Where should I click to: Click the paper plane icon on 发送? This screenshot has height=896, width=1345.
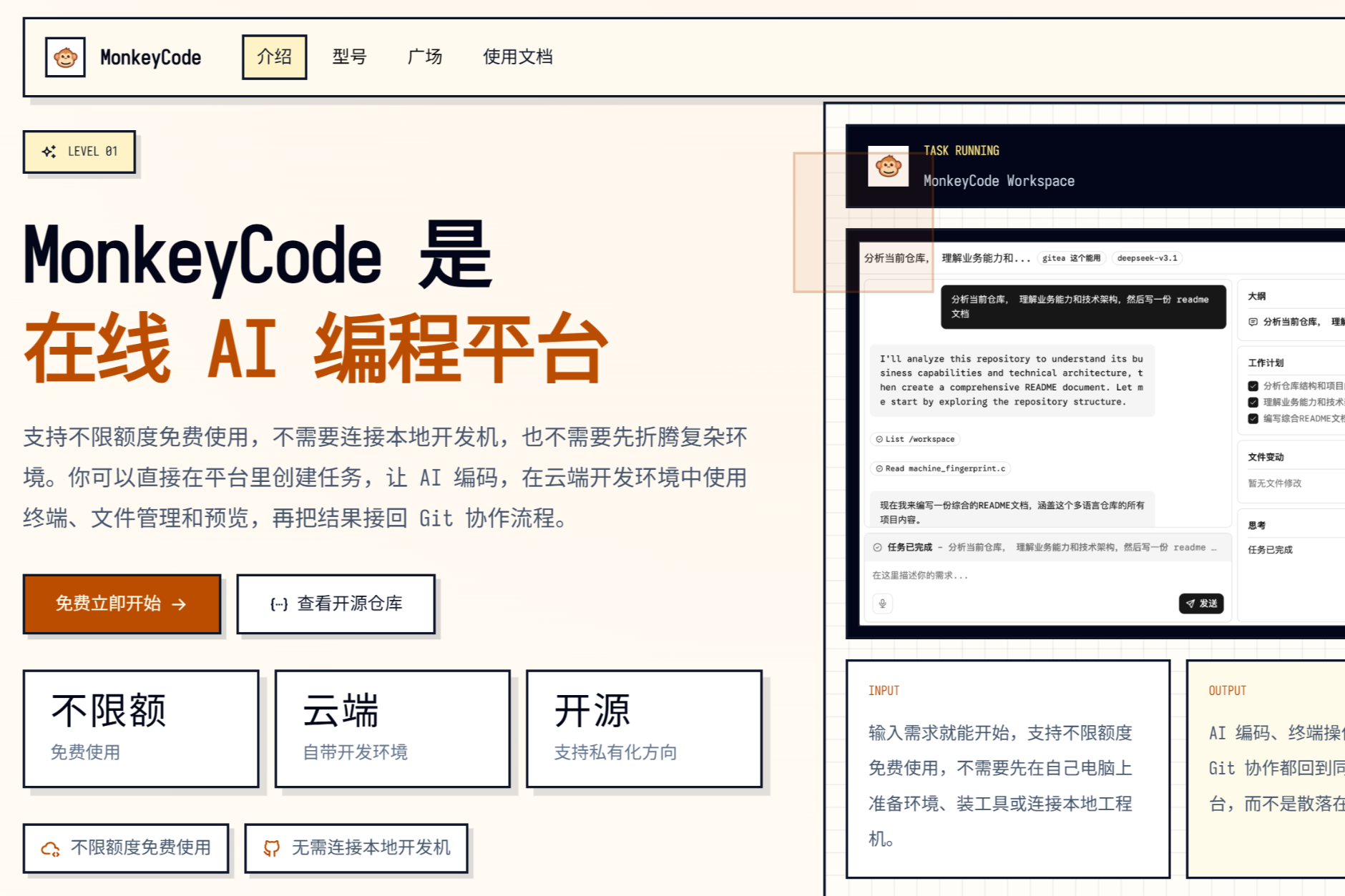(x=1190, y=604)
